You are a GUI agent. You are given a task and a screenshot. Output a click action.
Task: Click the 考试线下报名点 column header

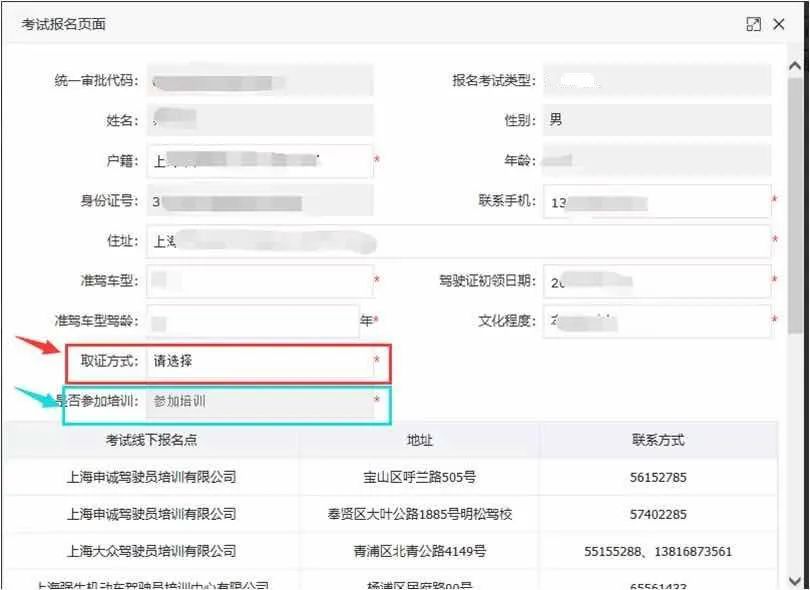pos(151,440)
